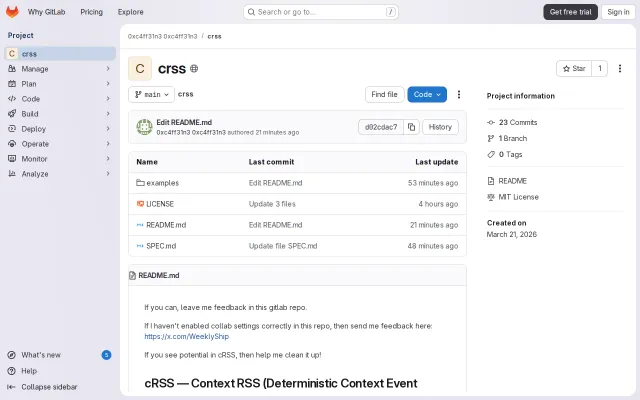Click commit hash d02cdac7
Viewport: 640px width, 400px height.
[381, 127]
